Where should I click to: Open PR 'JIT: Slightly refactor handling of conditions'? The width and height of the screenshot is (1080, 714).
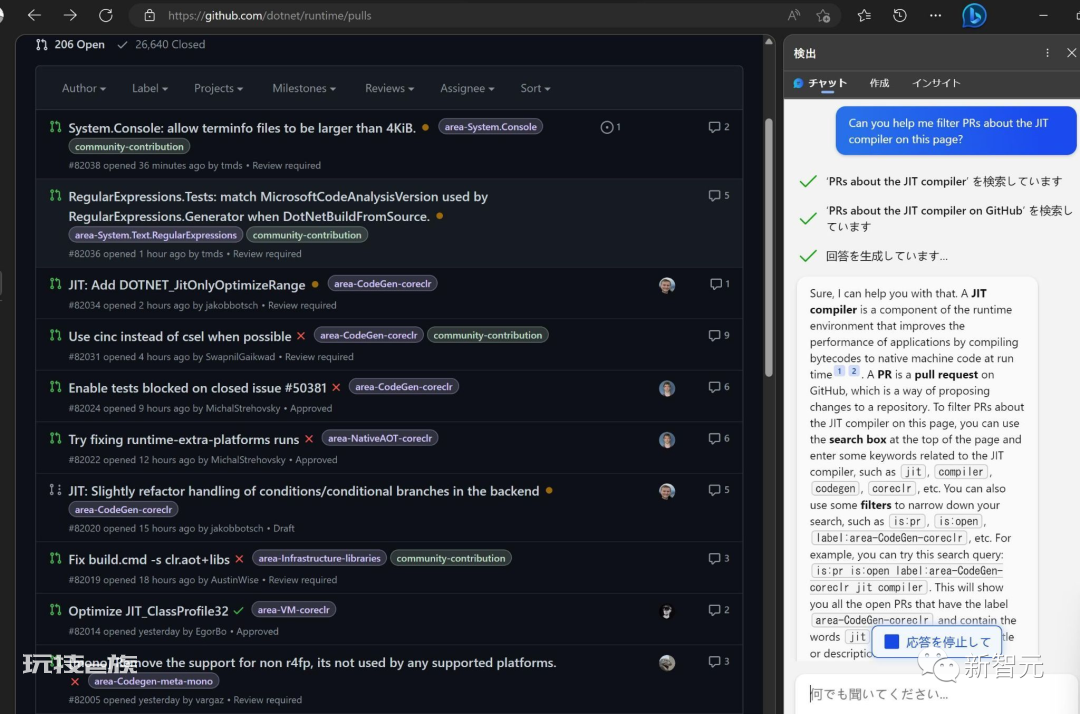coord(304,492)
